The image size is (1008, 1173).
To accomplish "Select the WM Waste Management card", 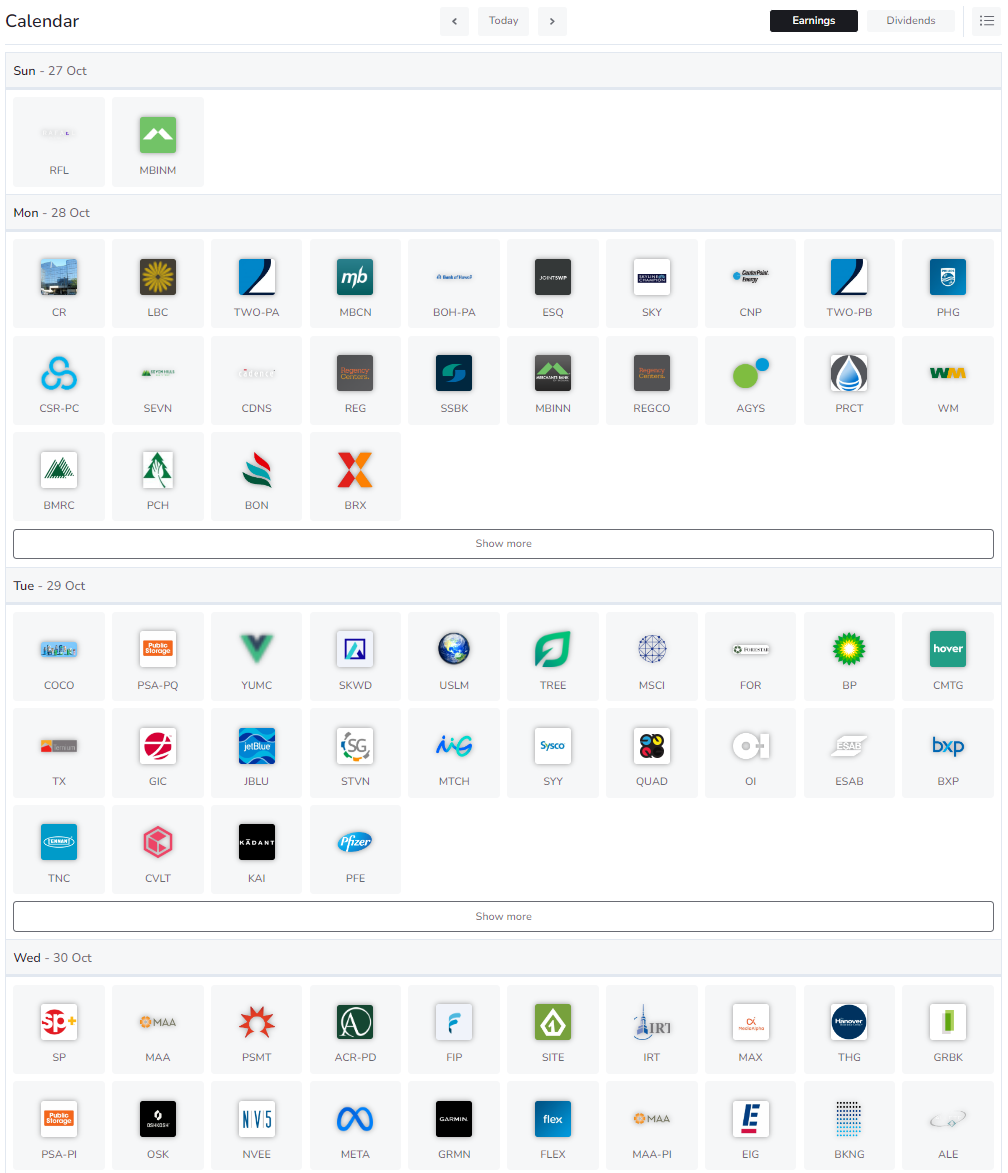I will point(948,380).
